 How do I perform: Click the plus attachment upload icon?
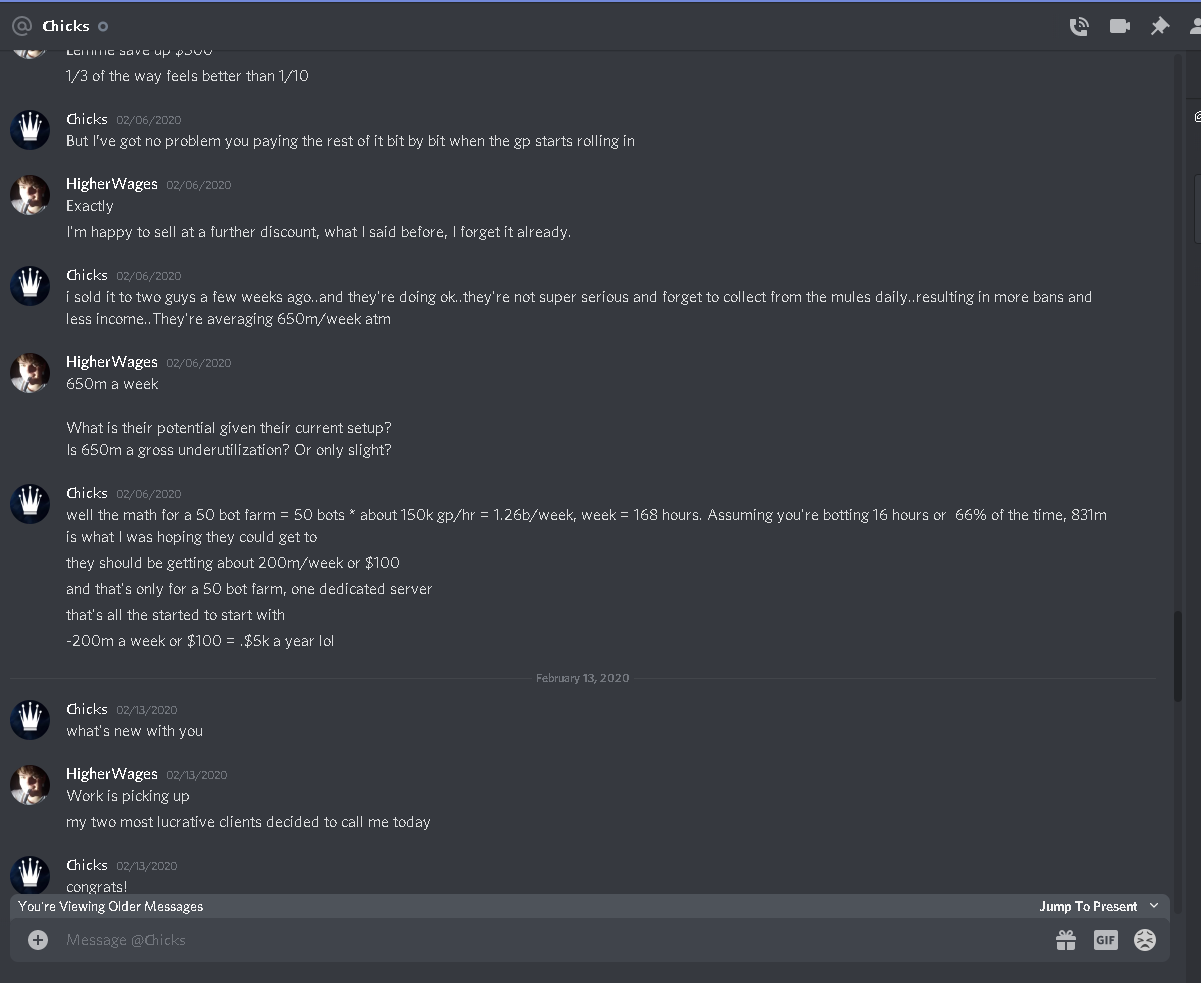pos(38,940)
